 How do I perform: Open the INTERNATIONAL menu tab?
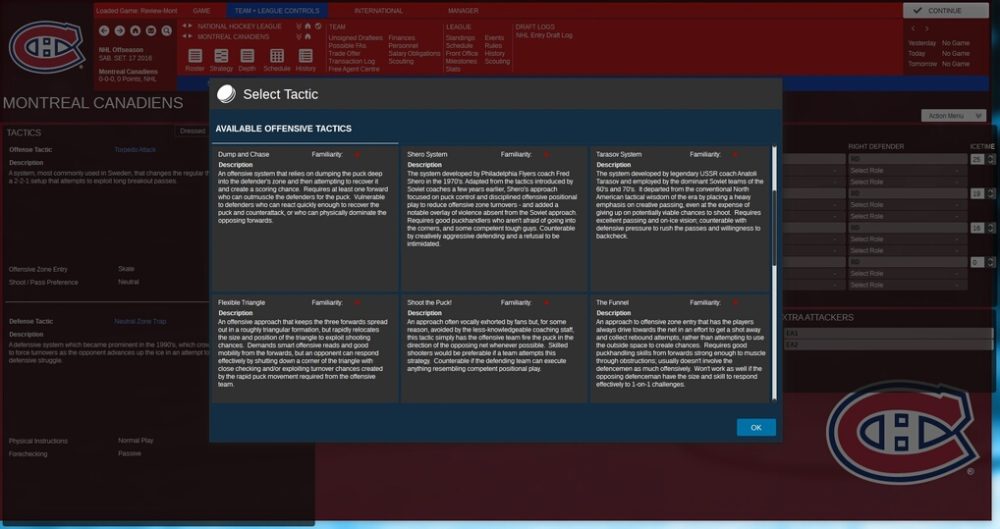(x=378, y=11)
